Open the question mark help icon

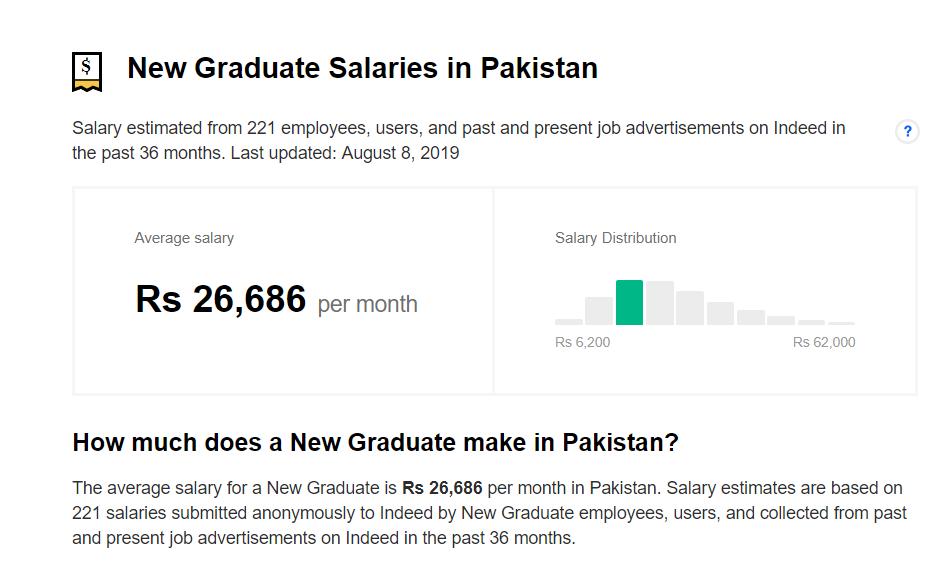pos(907,131)
